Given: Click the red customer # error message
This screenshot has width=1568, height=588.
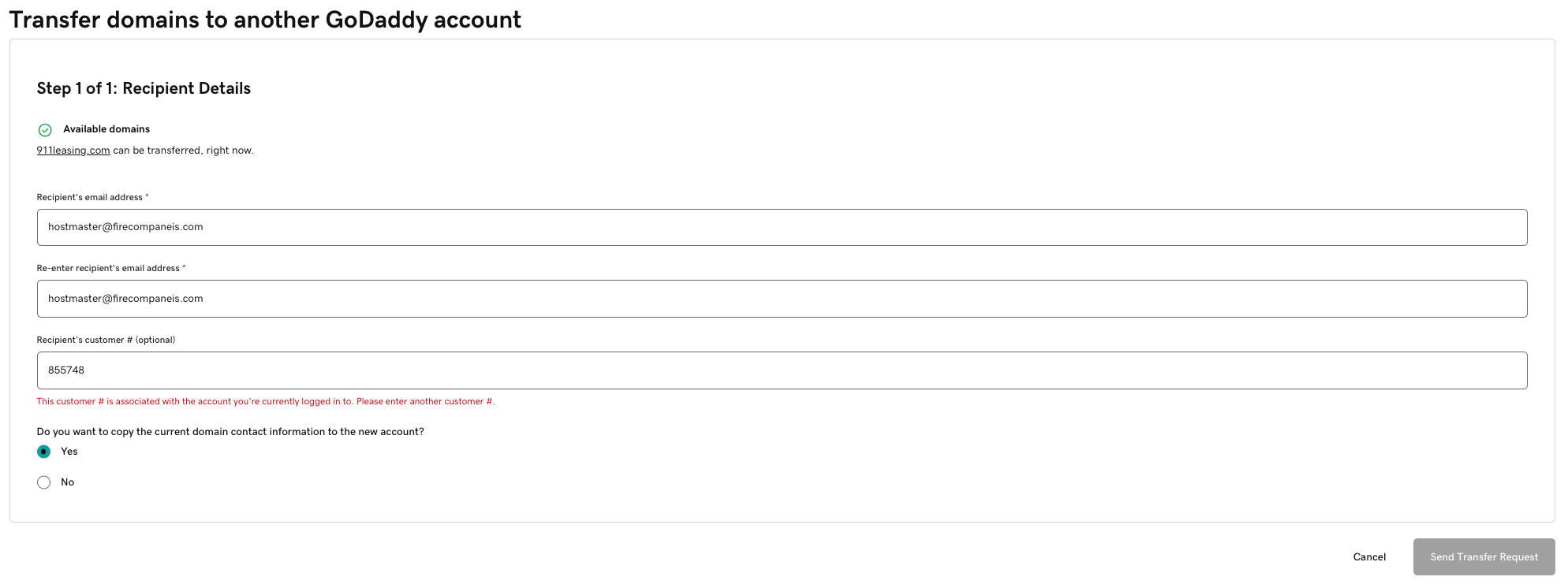Looking at the screenshot, I should (x=266, y=402).
